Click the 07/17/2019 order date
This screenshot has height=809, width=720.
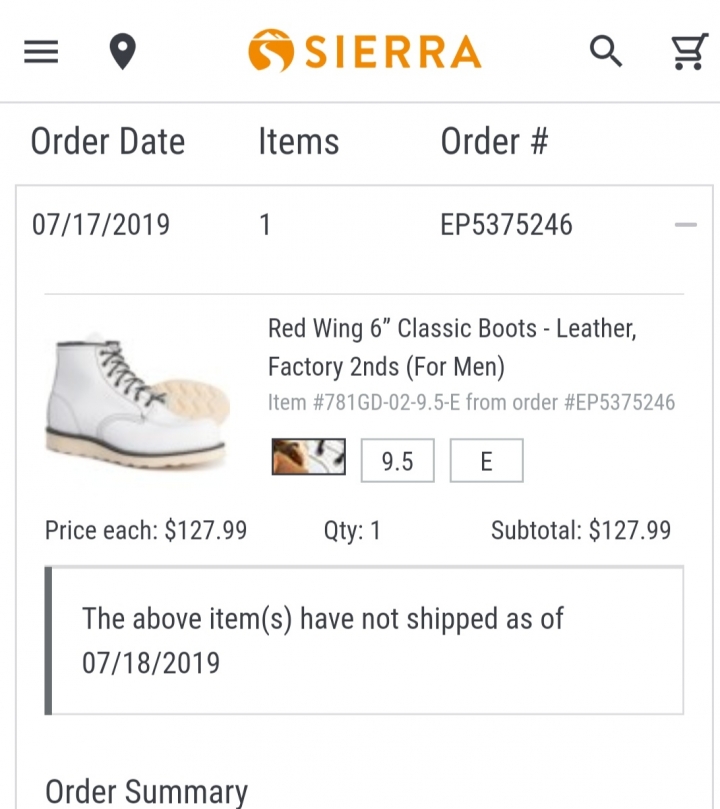pos(101,224)
